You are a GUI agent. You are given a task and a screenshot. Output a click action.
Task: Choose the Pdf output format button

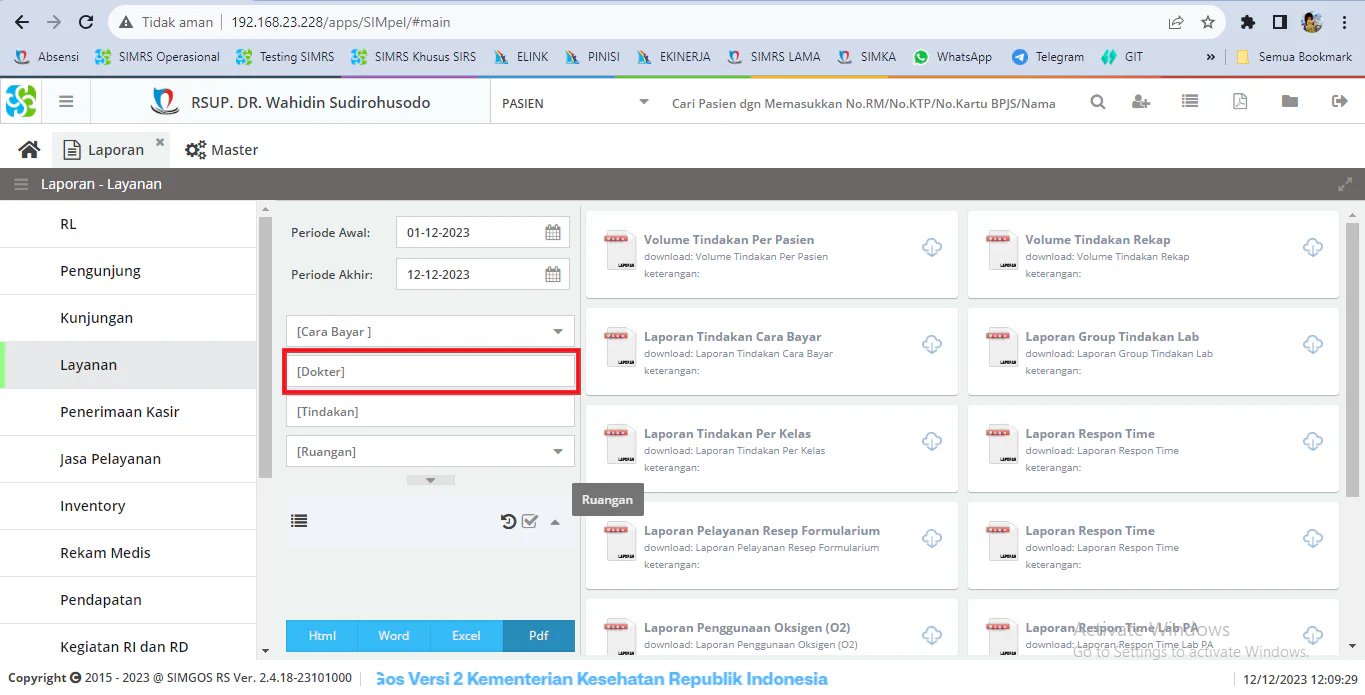coord(539,636)
